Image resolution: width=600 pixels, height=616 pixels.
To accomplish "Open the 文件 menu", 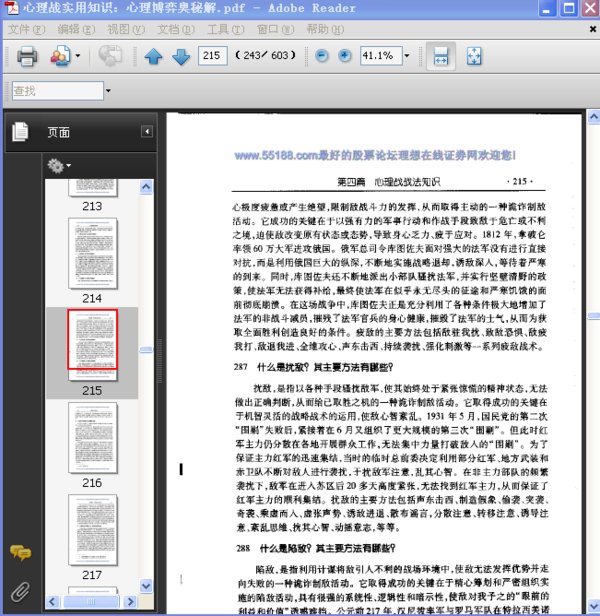I will click(x=27, y=29).
